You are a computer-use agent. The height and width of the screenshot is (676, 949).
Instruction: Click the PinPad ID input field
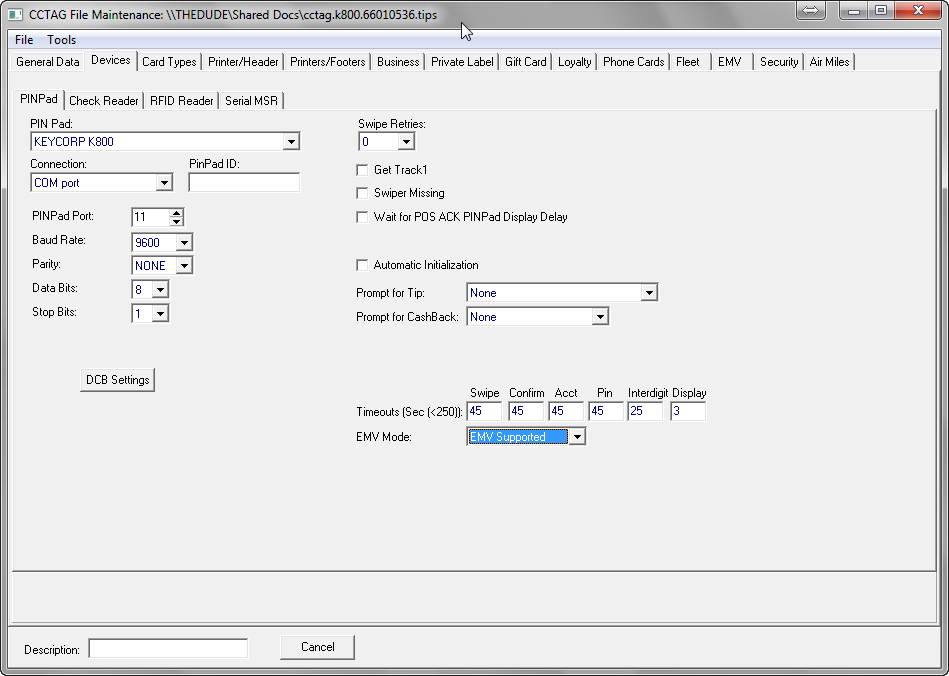244,183
